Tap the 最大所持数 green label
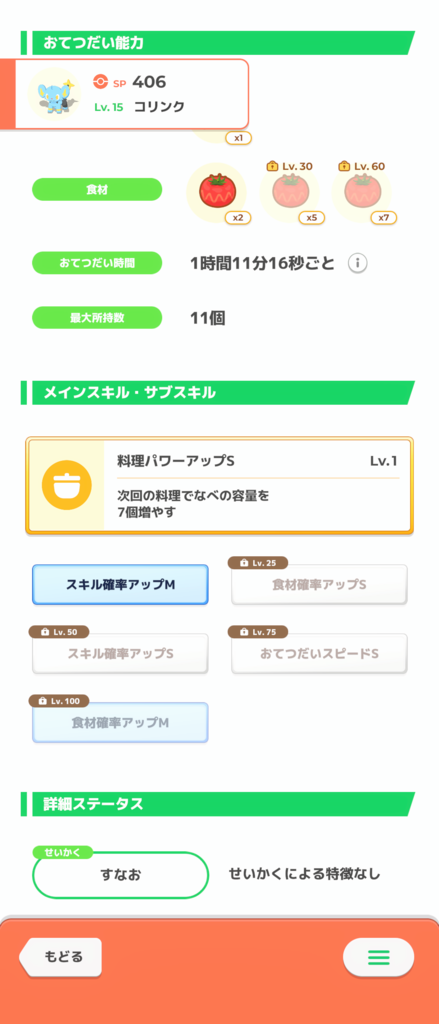439x1024 pixels. [x=97, y=317]
